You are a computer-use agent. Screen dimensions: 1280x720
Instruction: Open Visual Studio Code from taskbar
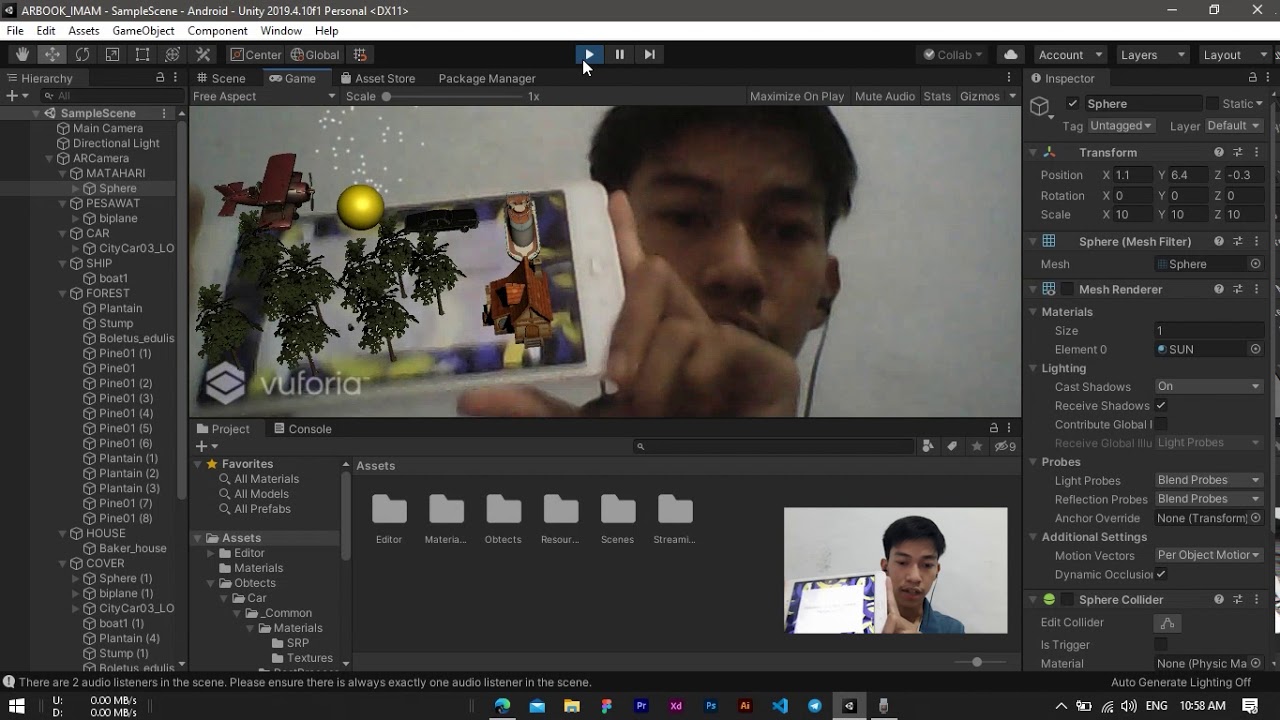pos(780,706)
